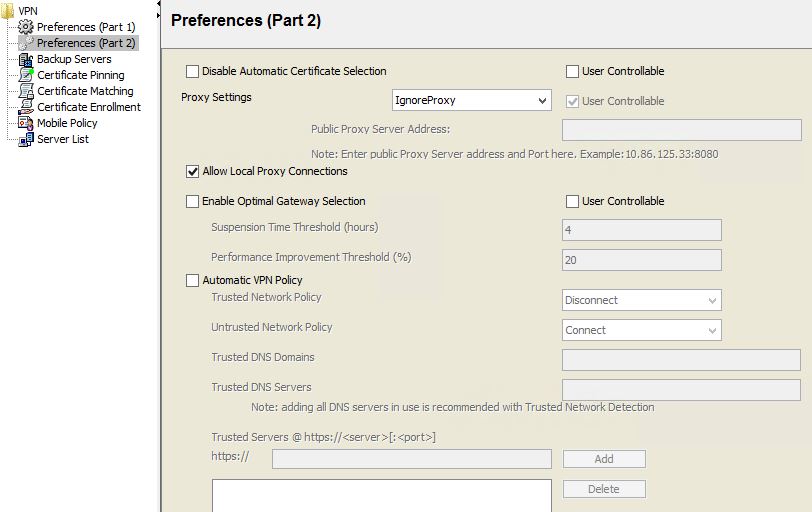Image resolution: width=812 pixels, height=512 pixels.
Task: Open Trusted Network Policy dropdown
Action: click(x=642, y=300)
